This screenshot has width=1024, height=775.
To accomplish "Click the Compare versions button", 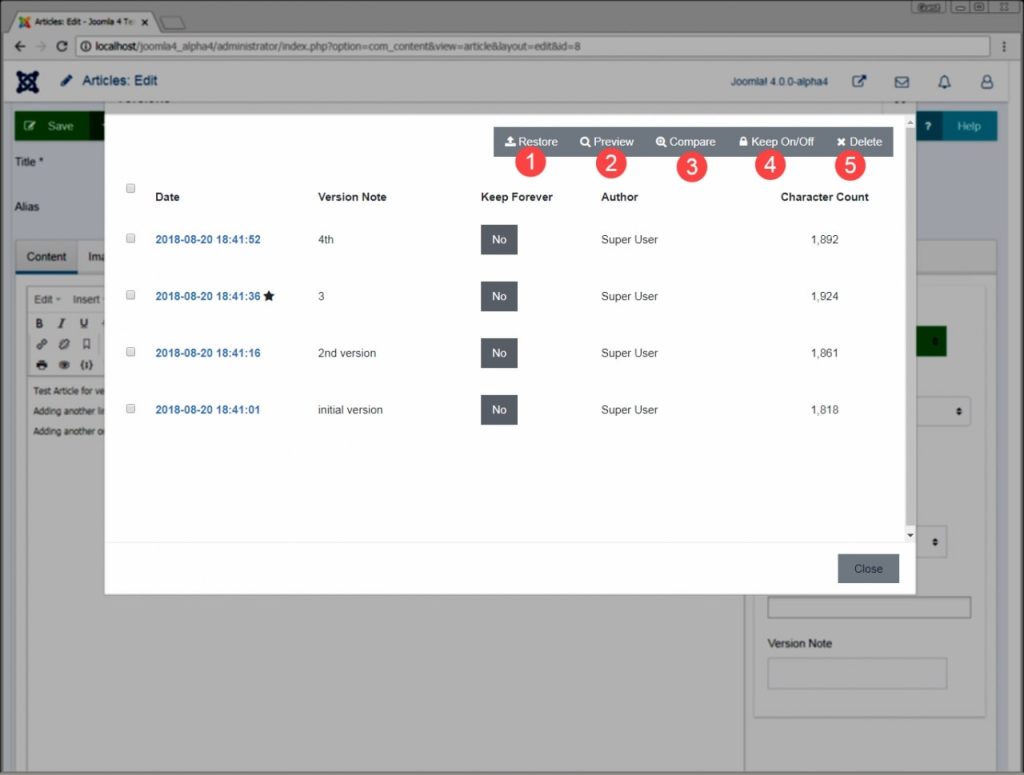I will [x=686, y=142].
